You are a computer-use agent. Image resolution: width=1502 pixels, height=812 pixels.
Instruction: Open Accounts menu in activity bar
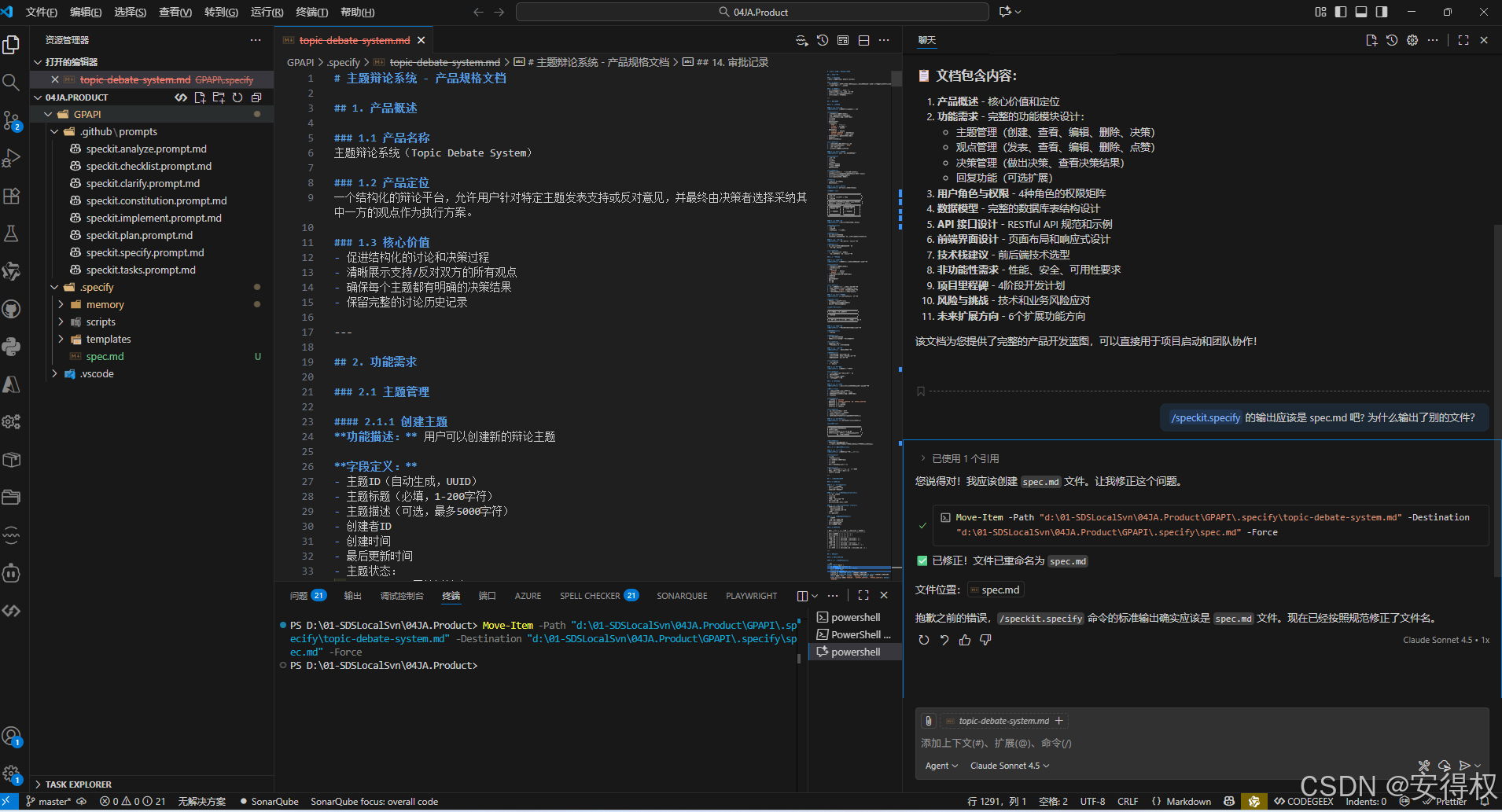click(12, 737)
